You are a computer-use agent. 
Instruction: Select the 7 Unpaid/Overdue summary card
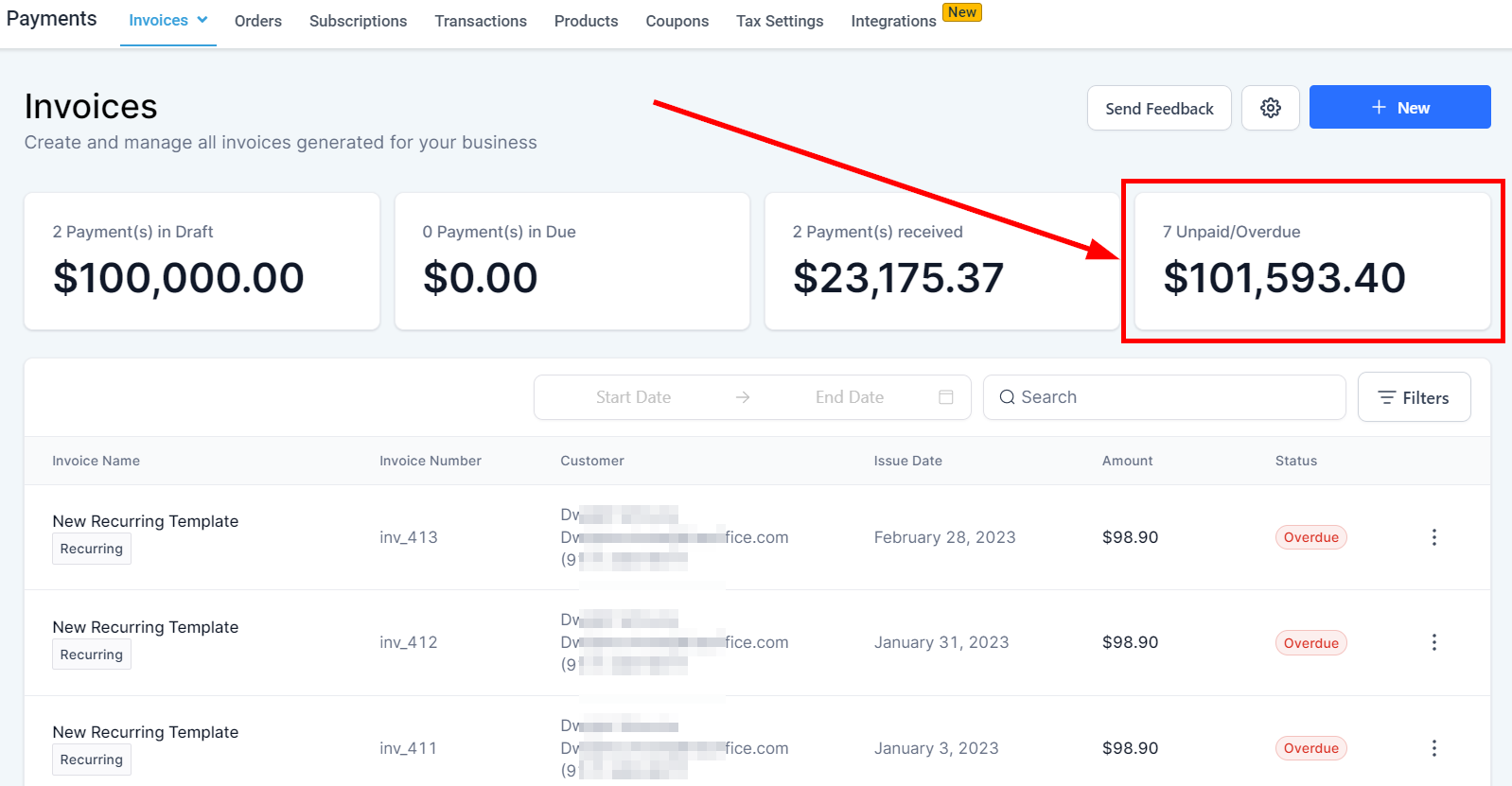click(1311, 261)
